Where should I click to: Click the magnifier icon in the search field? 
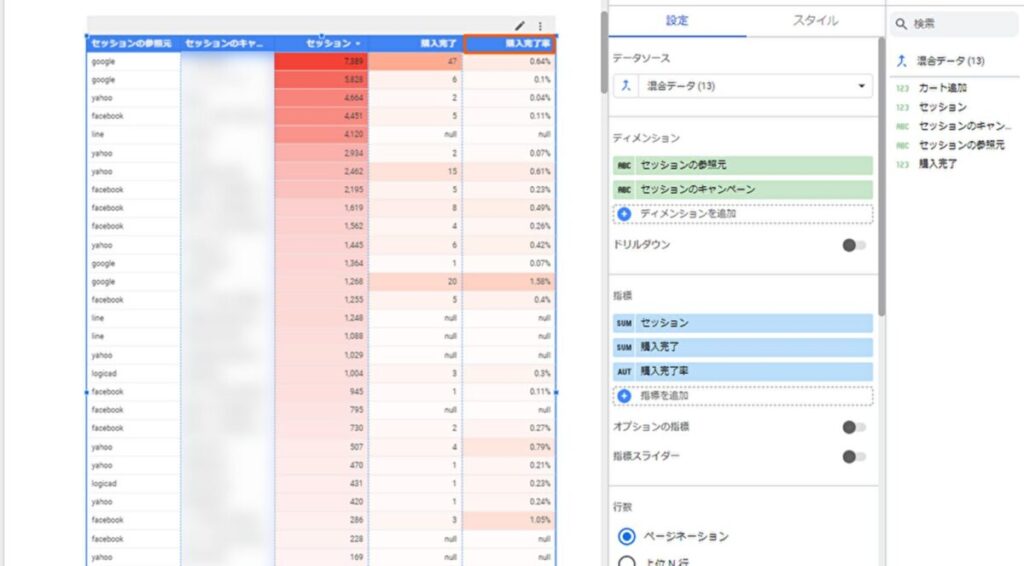(901, 24)
